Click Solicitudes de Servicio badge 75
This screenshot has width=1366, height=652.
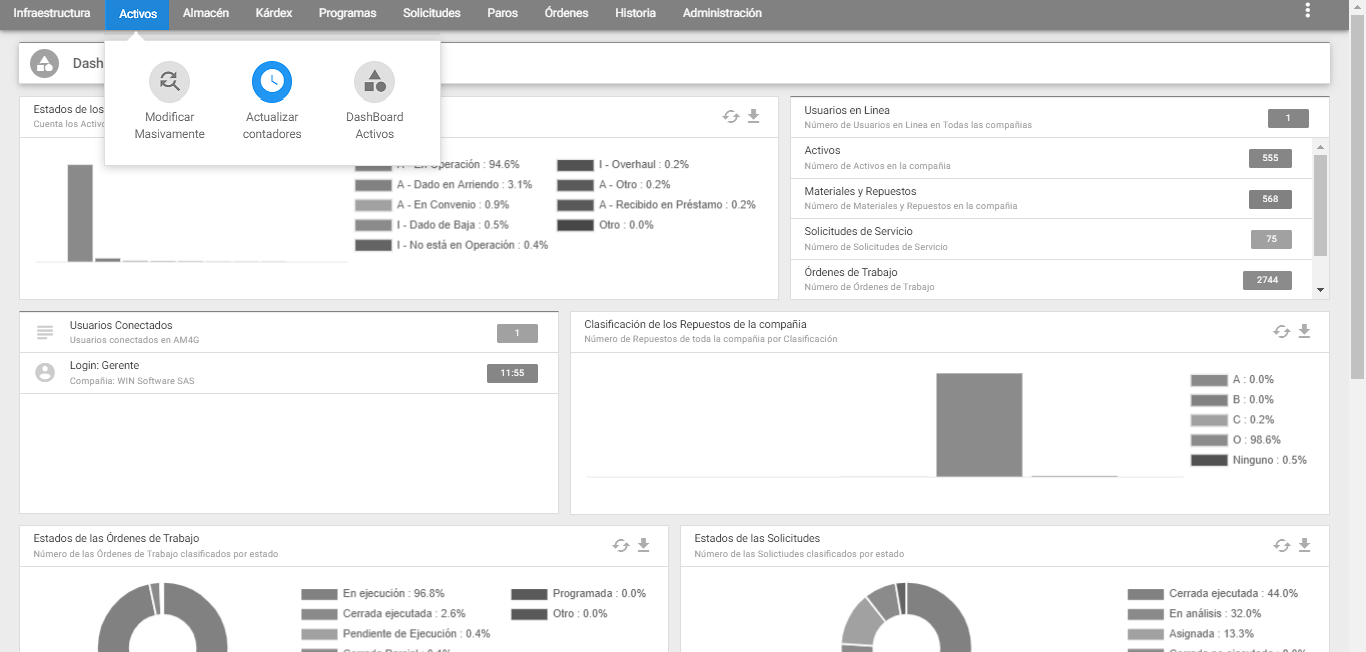pyautogui.click(x=1271, y=239)
